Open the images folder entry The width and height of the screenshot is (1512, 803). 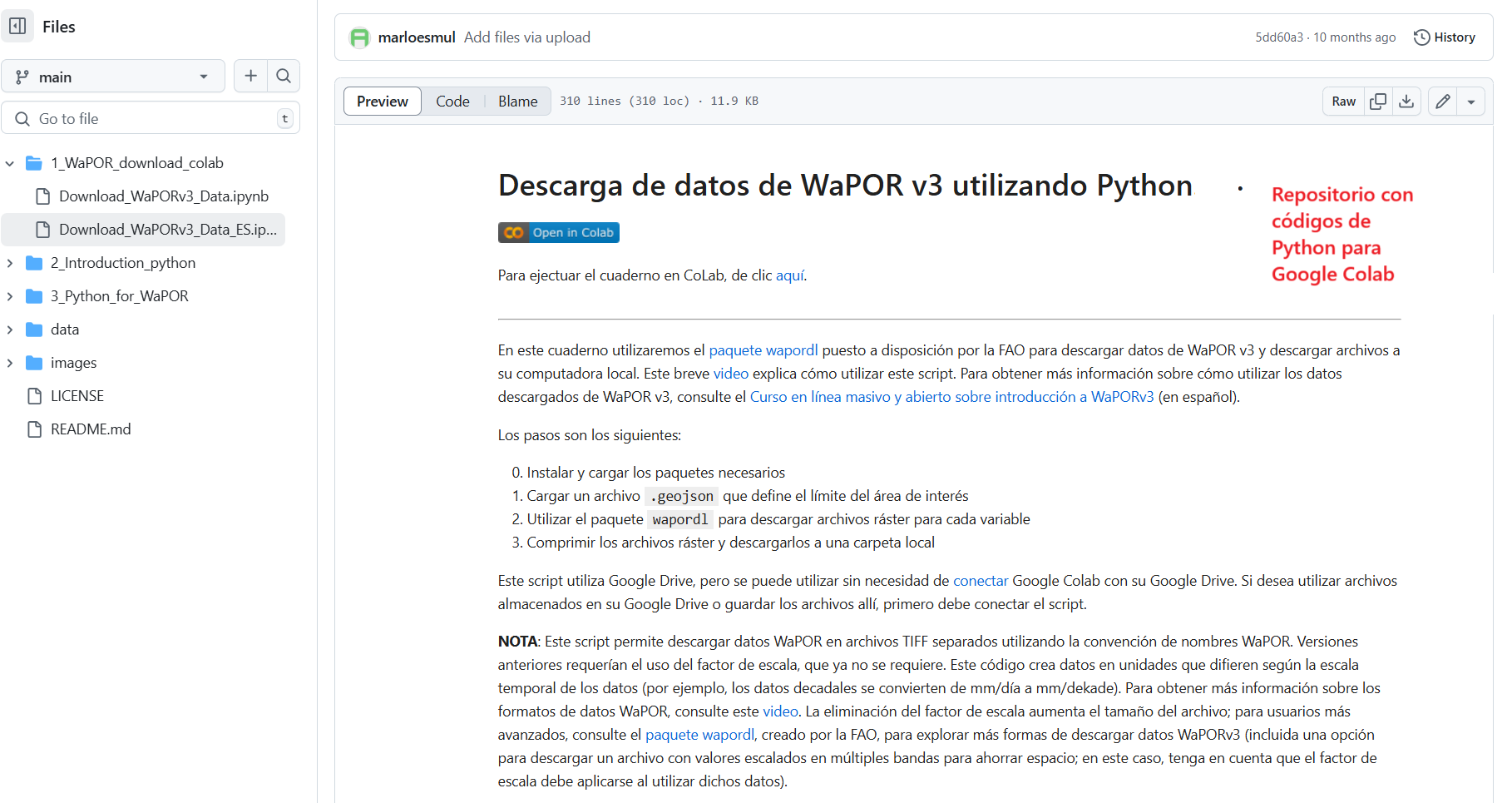tap(73, 363)
